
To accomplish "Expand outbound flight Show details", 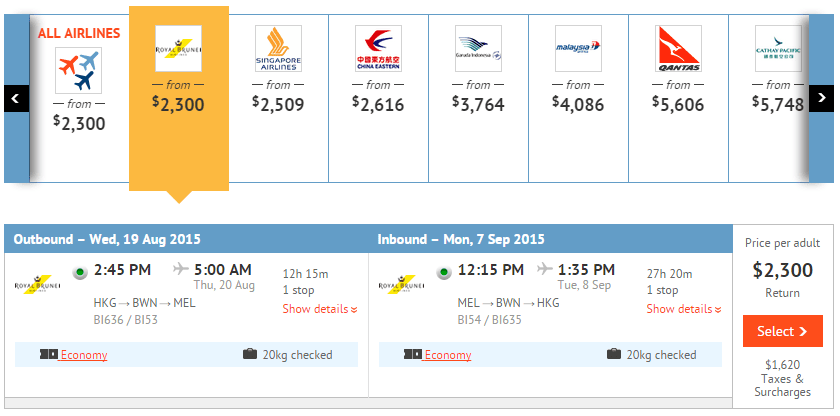I will (319, 309).
